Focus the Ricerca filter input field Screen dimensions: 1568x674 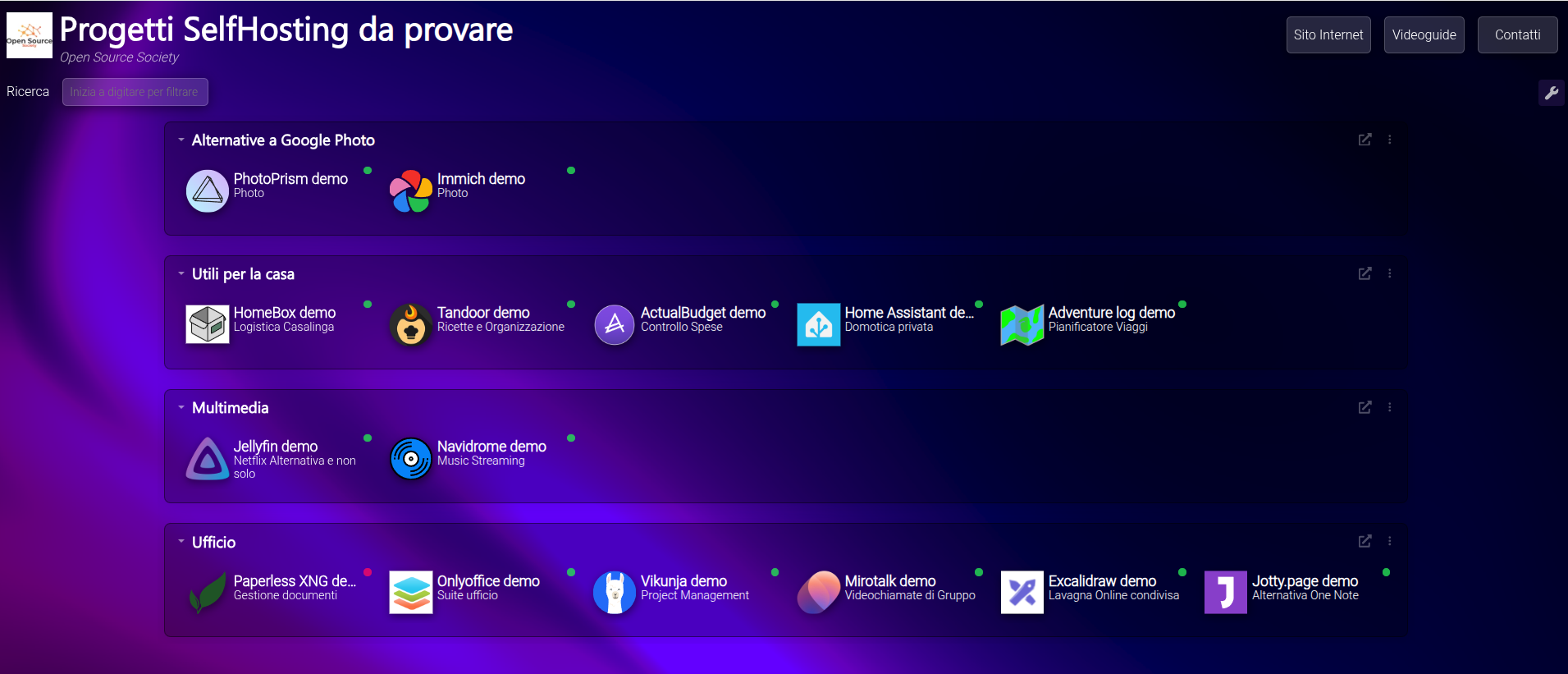[135, 92]
